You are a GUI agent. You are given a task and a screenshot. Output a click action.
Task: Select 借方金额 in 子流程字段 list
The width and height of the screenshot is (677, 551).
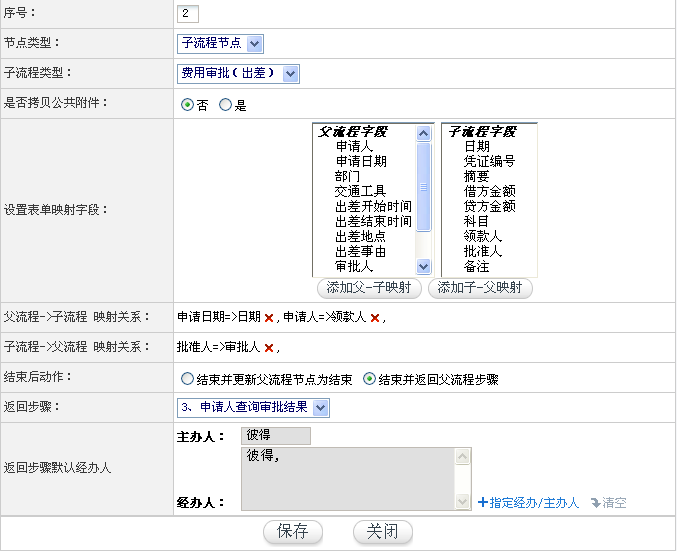click(x=489, y=191)
